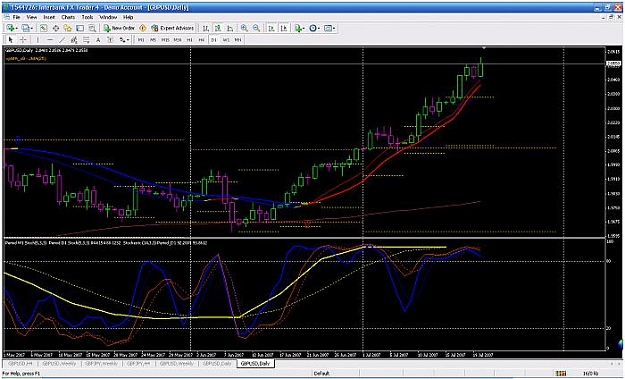Click the New Order button
This screenshot has width=625, height=379.
coord(119,28)
